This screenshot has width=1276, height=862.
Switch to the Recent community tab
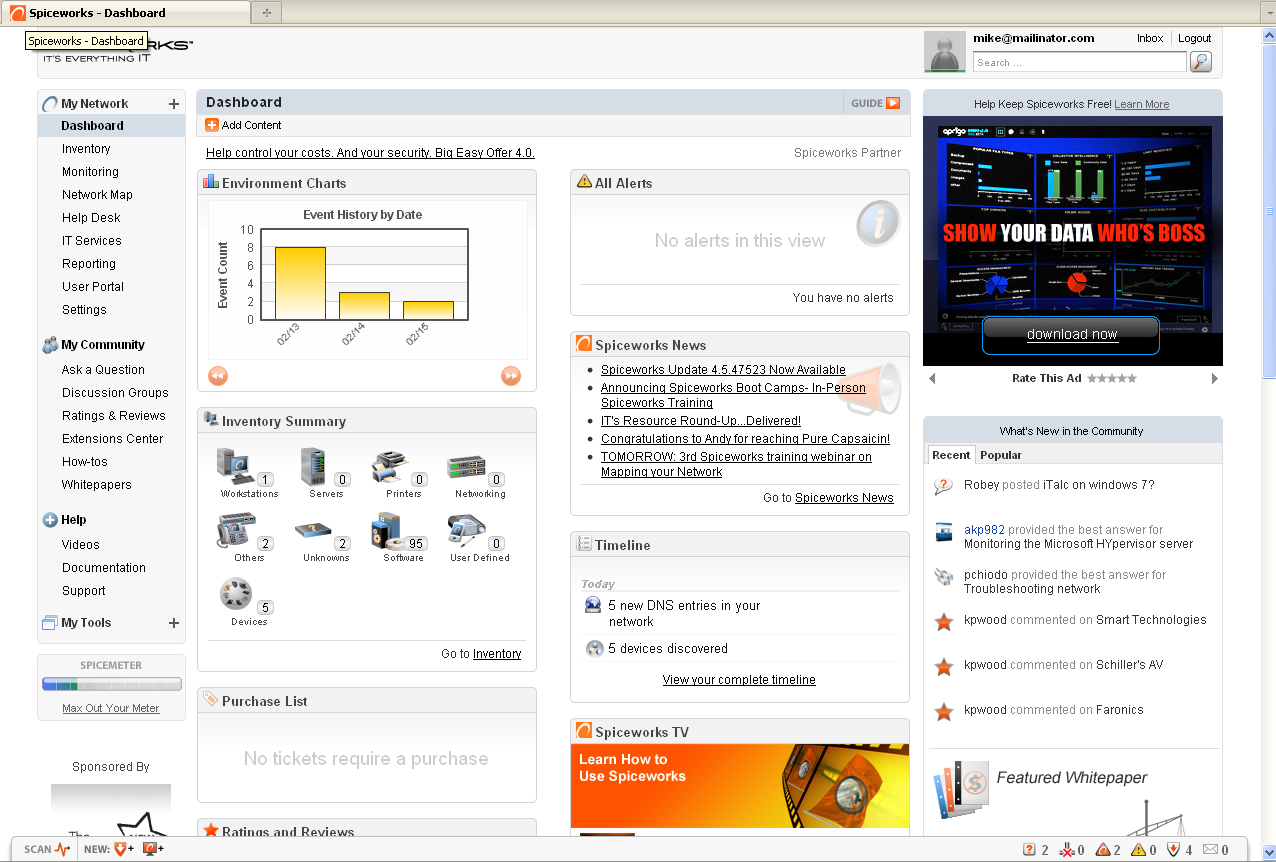point(951,455)
